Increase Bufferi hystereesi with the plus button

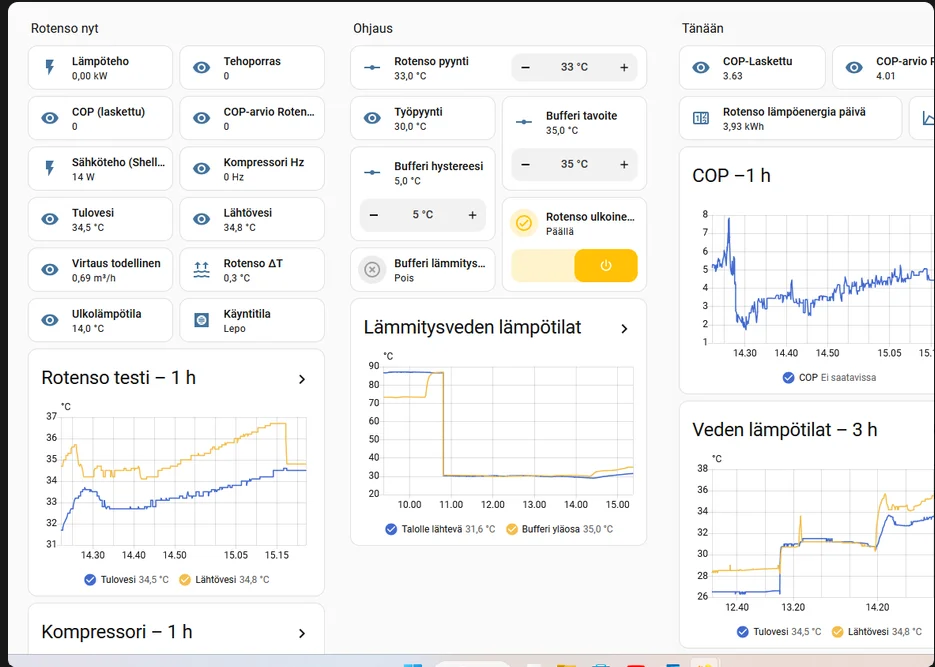472,215
